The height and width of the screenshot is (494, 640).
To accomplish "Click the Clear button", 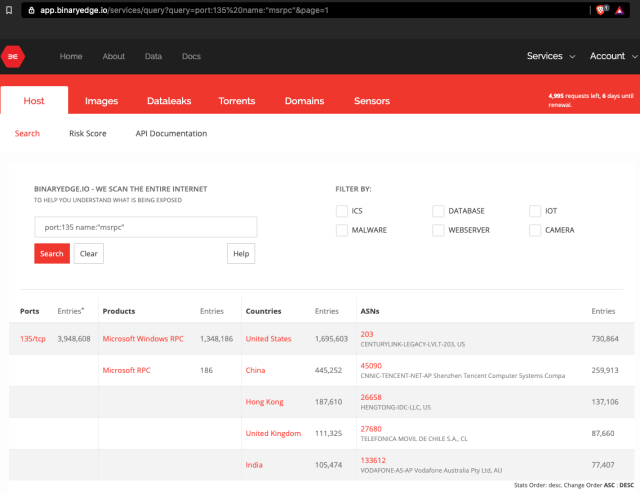I will pyautogui.click(x=89, y=254).
